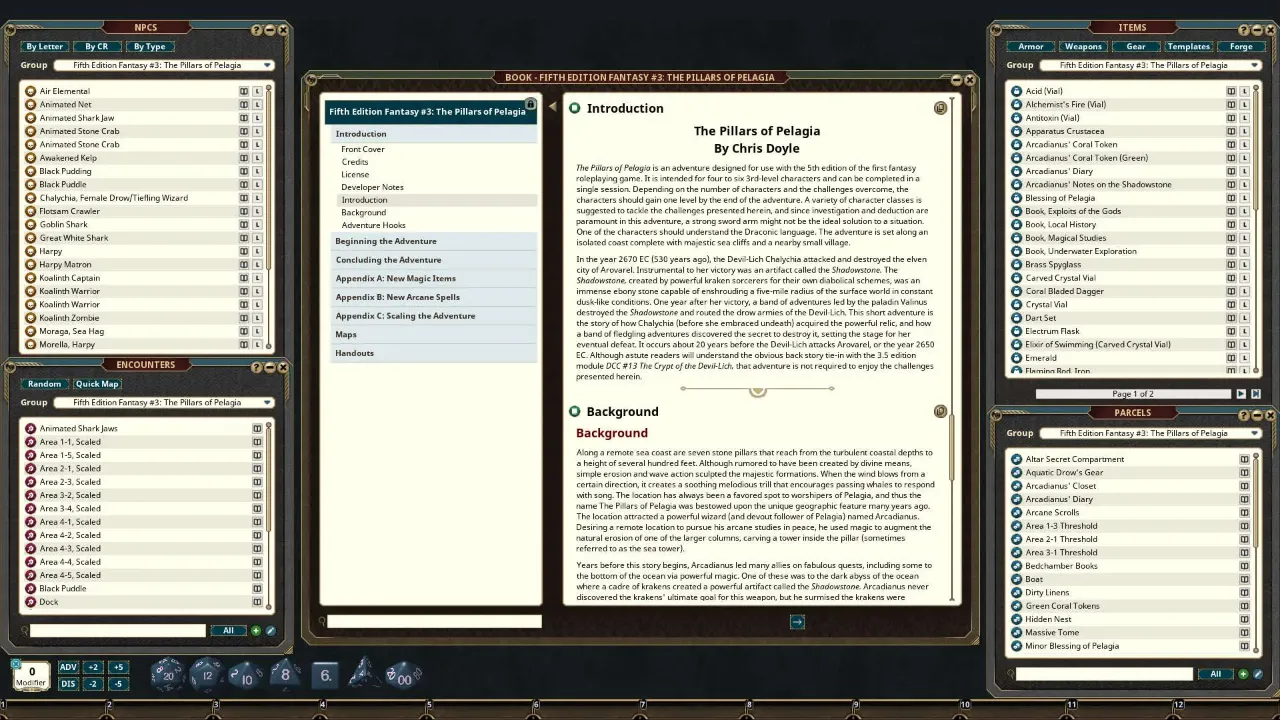Go to next page of Items list
Screen dimensions: 1280x720
(1241, 394)
